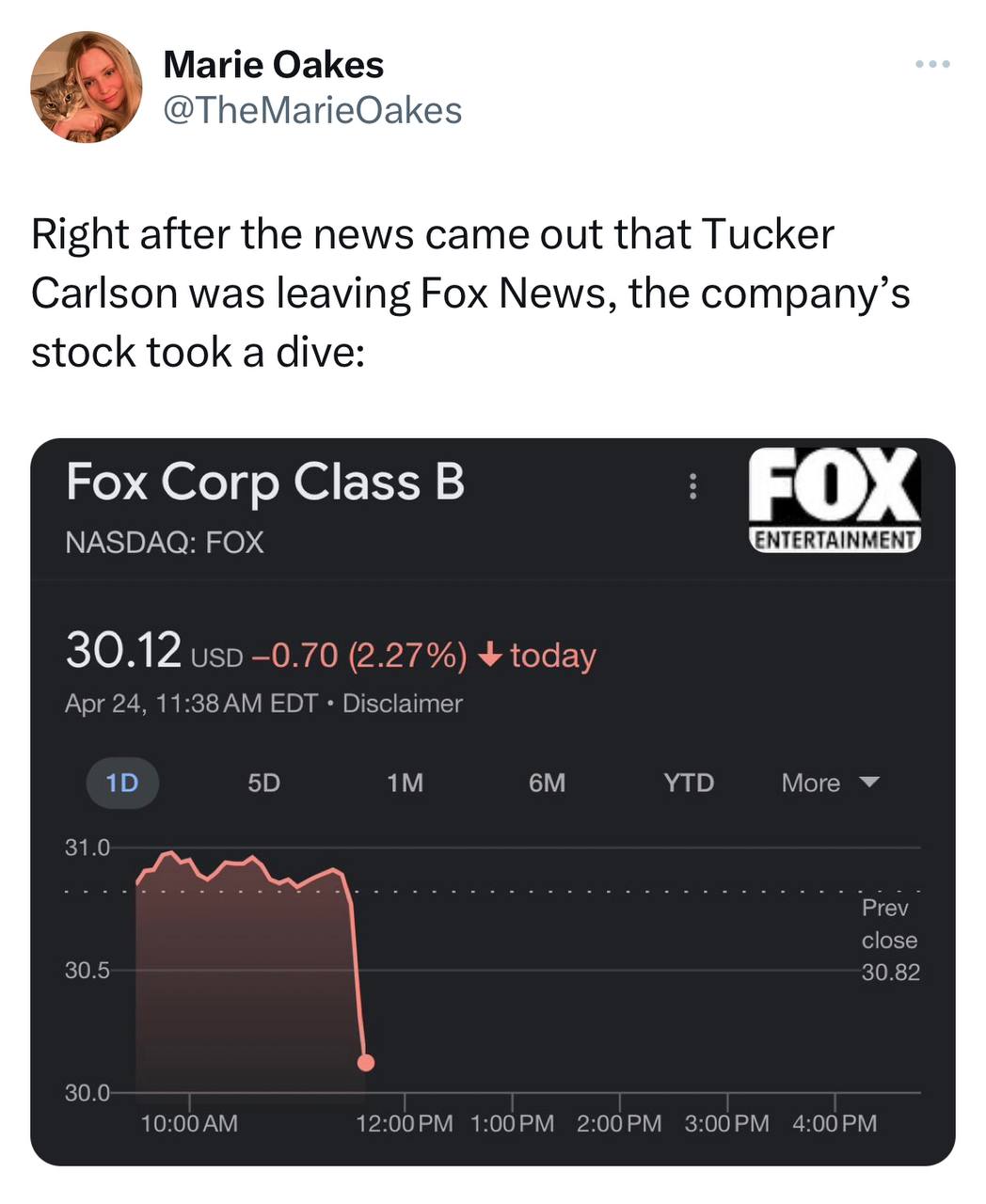
Task: Switch to the 5D chart range
Action: click(263, 783)
